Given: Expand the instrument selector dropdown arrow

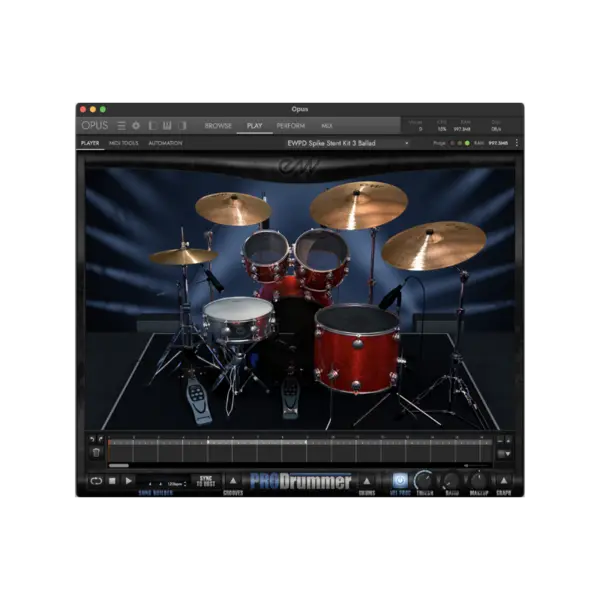Looking at the screenshot, I should pyautogui.click(x=407, y=143).
